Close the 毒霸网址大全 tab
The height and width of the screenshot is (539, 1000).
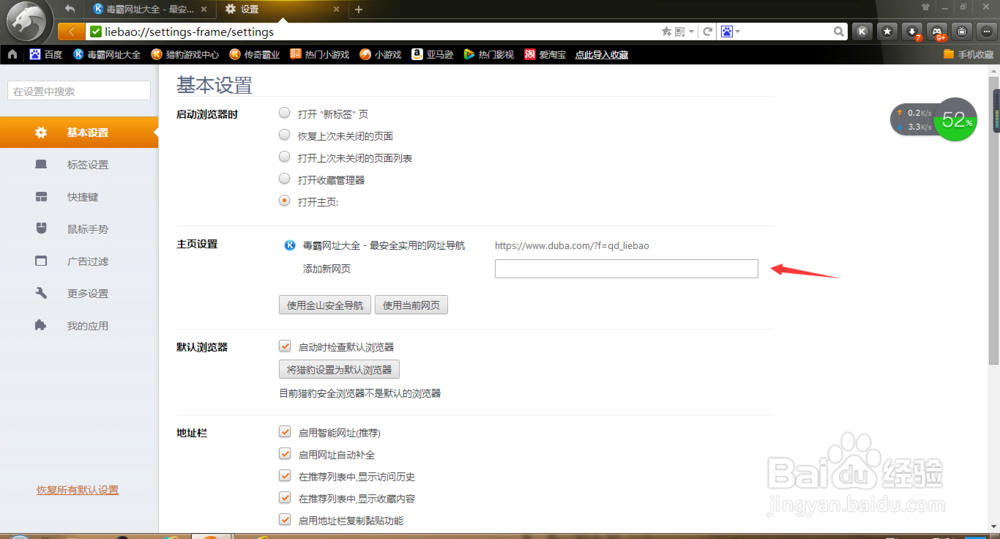203,9
